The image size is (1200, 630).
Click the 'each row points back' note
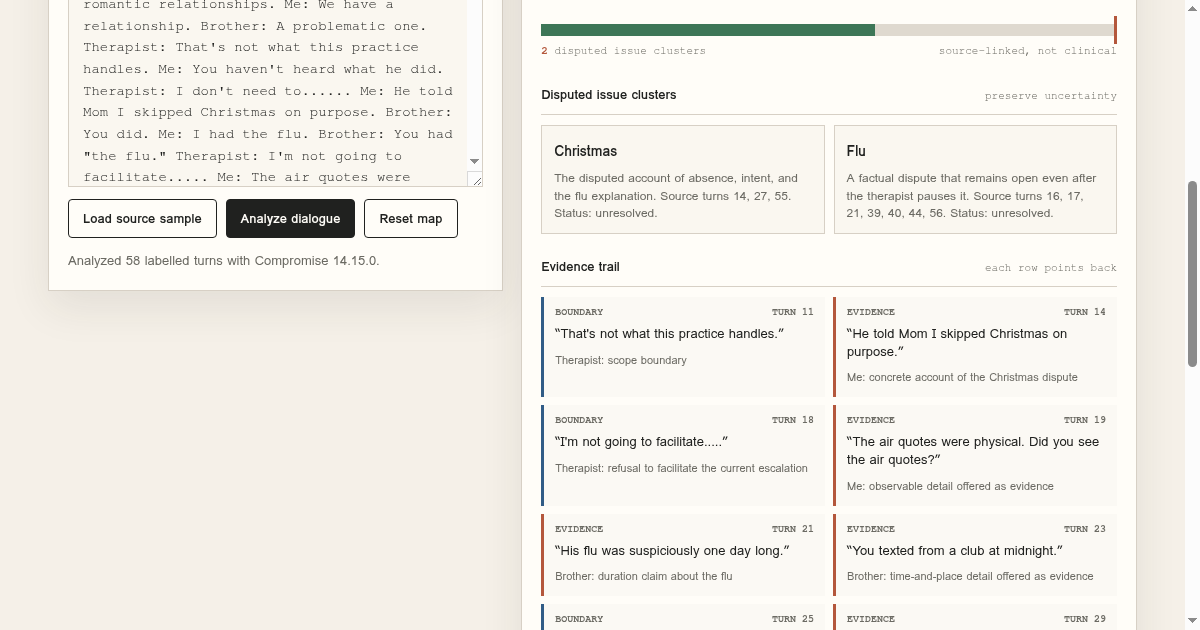coord(1050,268)
